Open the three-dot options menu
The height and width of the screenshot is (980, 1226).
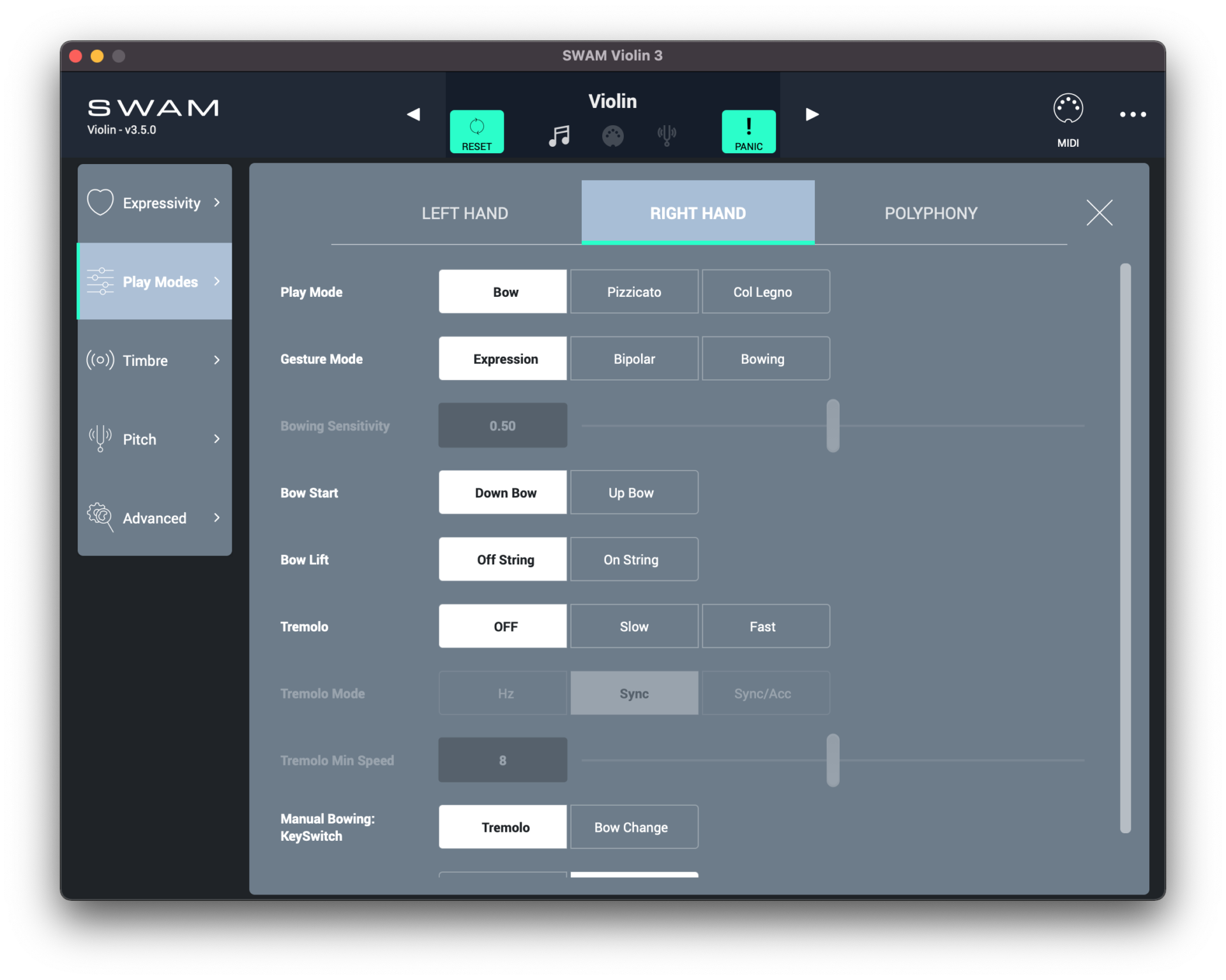click(1133, 114)
